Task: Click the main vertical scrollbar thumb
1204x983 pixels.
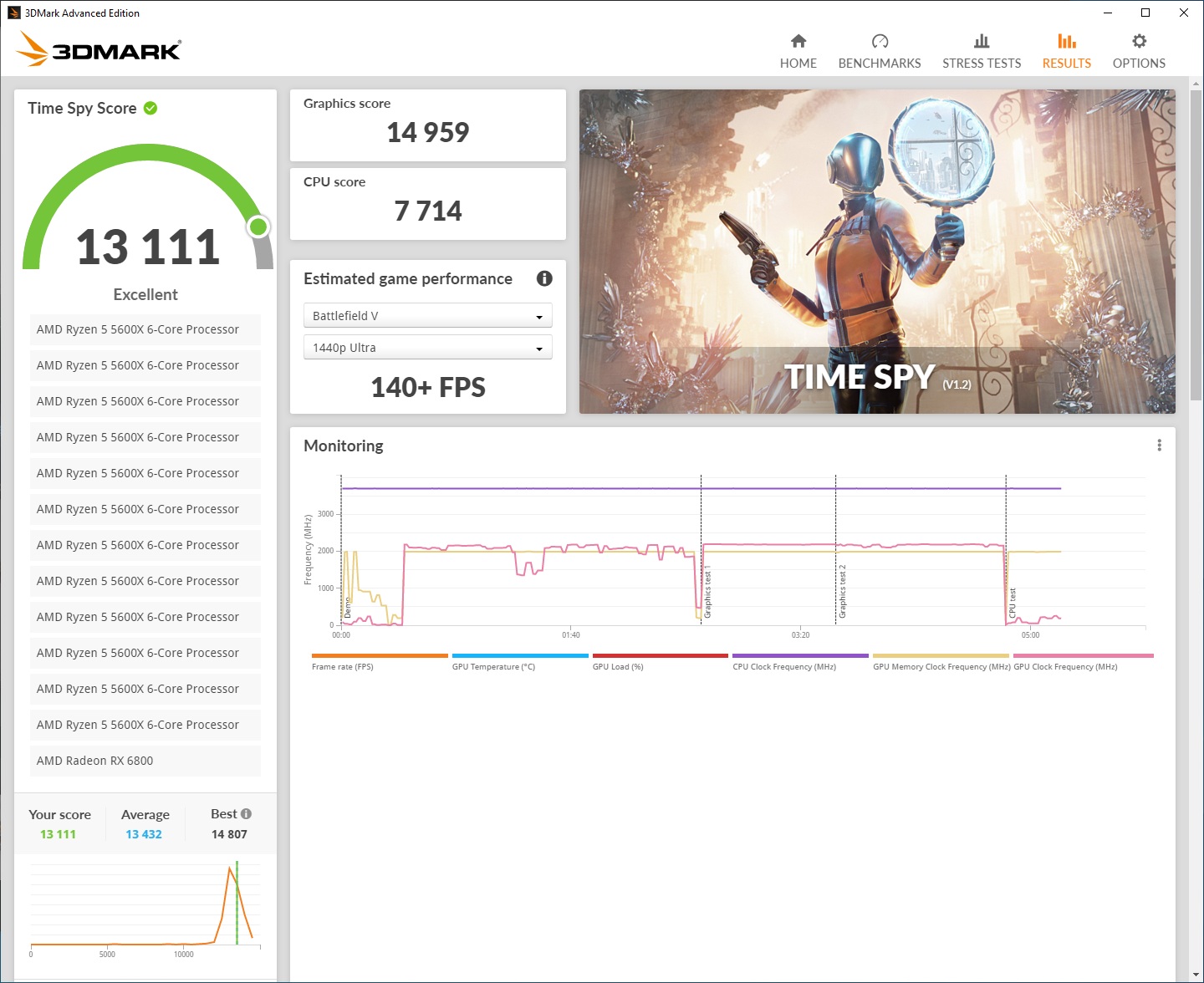Action: pyautogui.click(x=1195, y=246)
